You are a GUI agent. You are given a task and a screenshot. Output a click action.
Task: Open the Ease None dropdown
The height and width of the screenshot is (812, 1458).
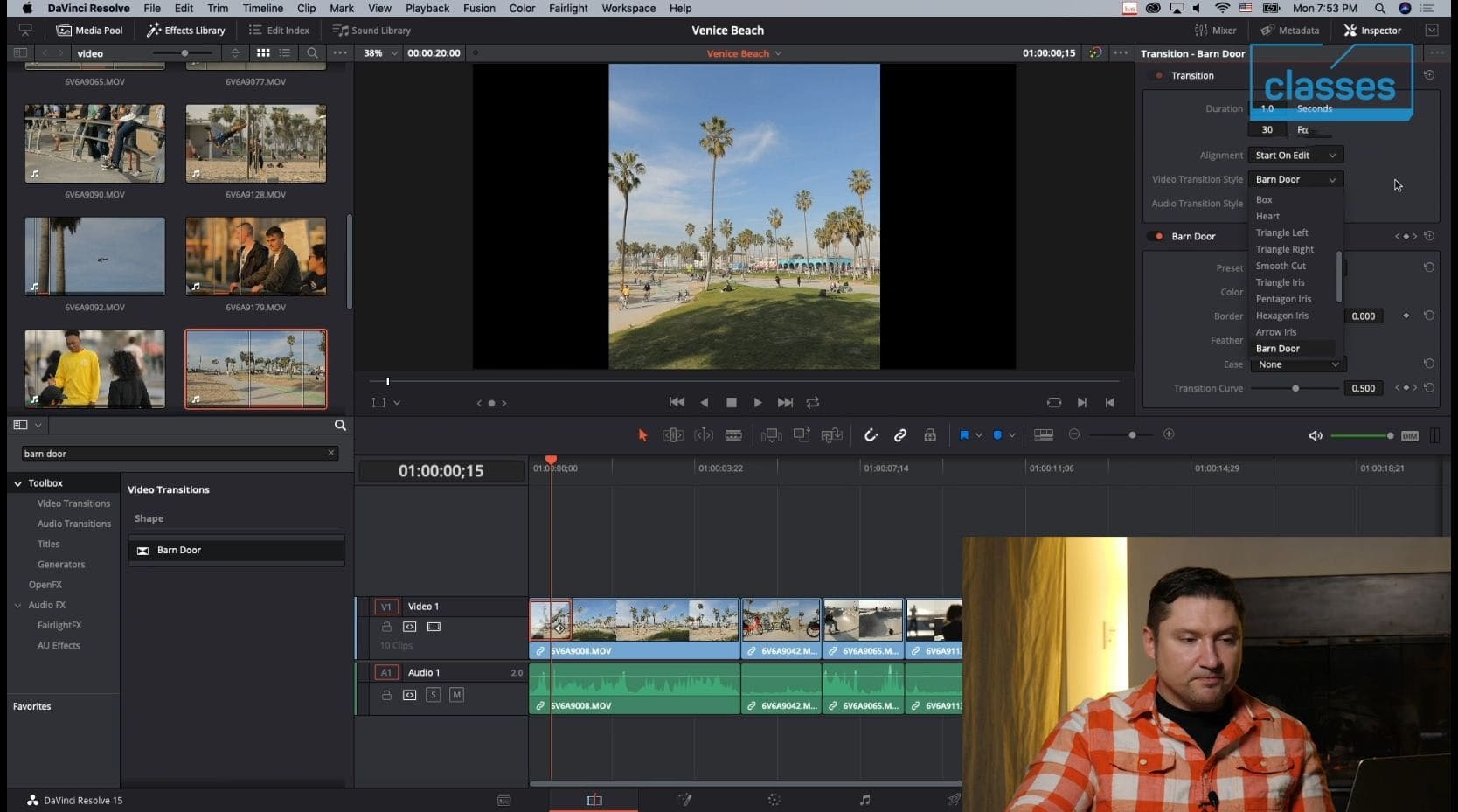pos(1298,364)
